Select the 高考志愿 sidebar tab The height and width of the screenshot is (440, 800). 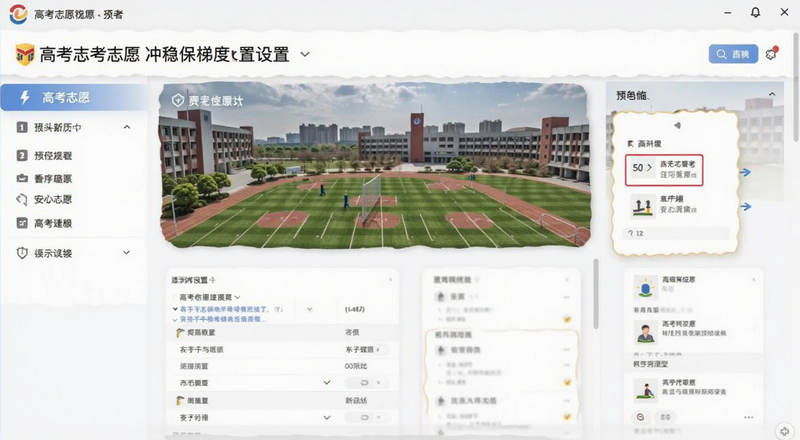73,97
